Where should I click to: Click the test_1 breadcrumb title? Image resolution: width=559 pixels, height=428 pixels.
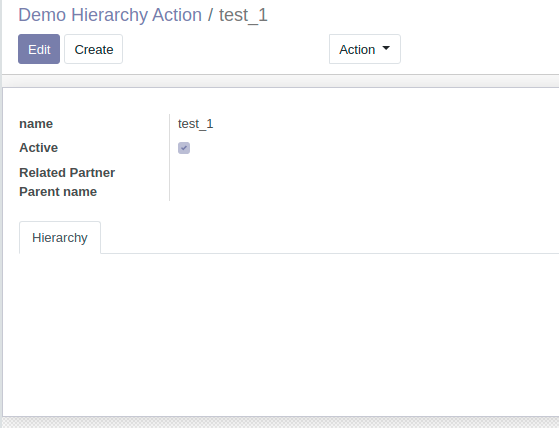pyautogui.click(x=243, y=15)
